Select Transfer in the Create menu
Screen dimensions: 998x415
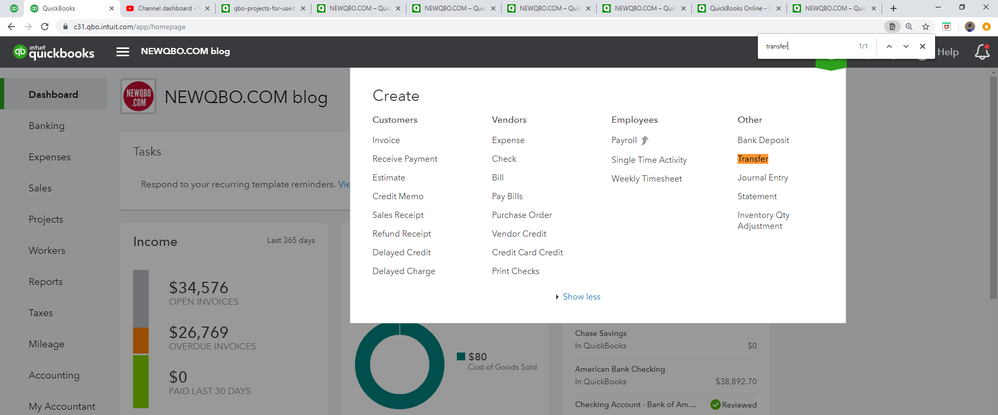point(753,159)
